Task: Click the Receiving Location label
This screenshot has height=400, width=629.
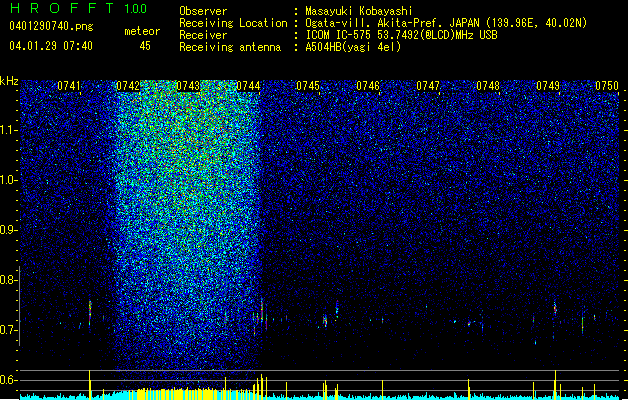Action: 233,23
